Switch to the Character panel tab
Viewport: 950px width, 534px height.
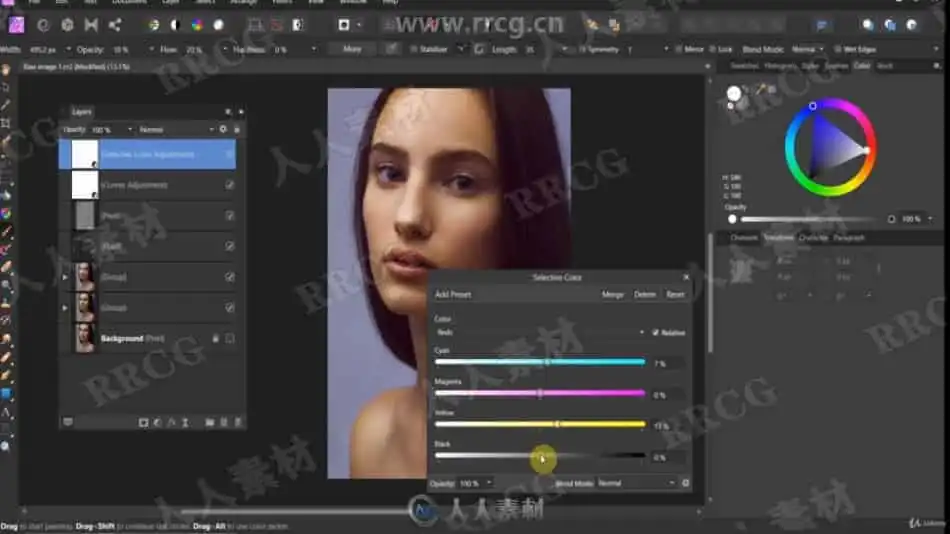tap(813, 238)
